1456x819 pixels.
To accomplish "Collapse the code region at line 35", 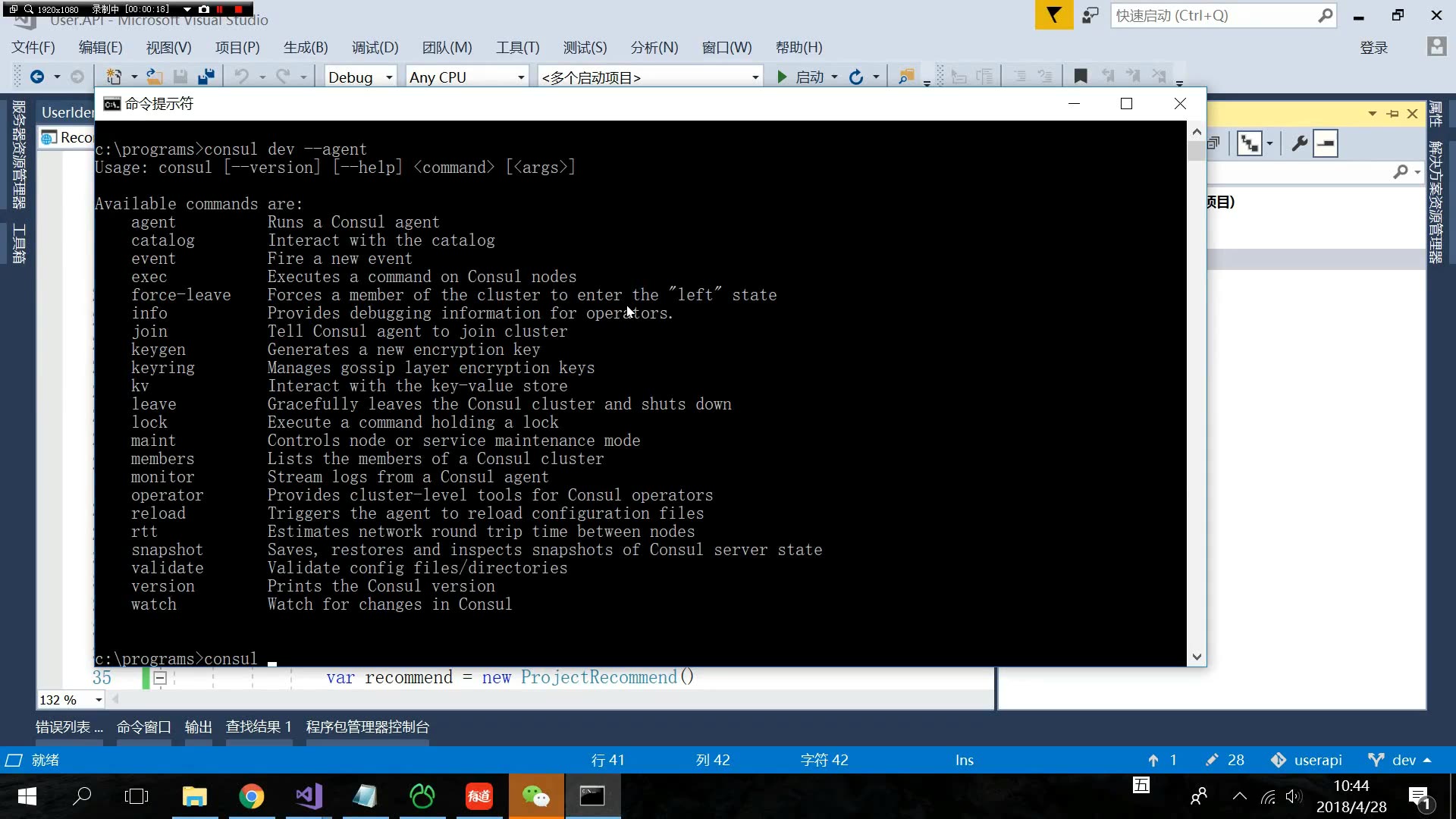I will pyautogui.click(x=160, y=678).
